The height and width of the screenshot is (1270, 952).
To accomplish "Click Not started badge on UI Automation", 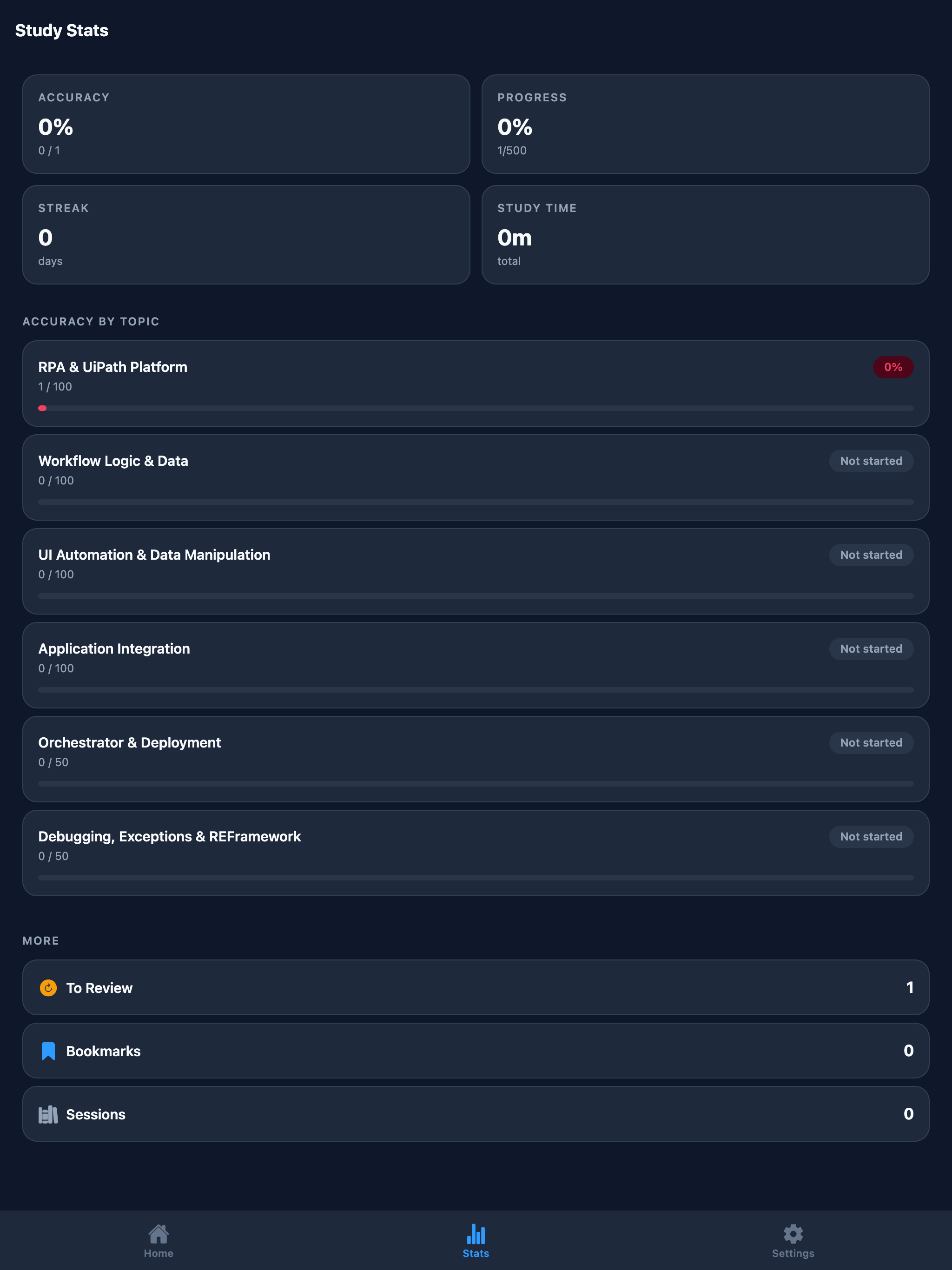I will (871, 555).
